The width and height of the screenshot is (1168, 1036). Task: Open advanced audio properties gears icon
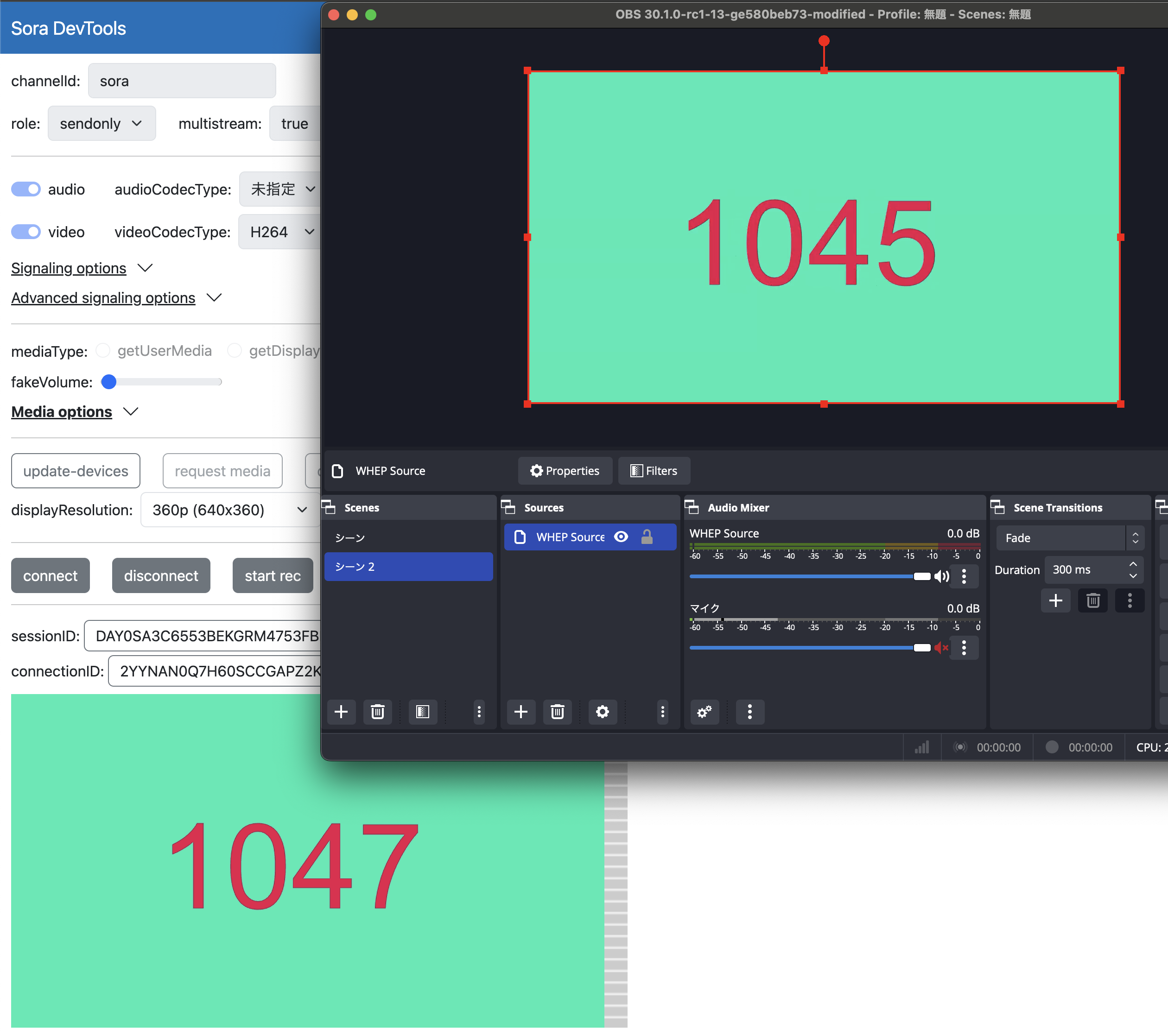(x=704, y=712)
